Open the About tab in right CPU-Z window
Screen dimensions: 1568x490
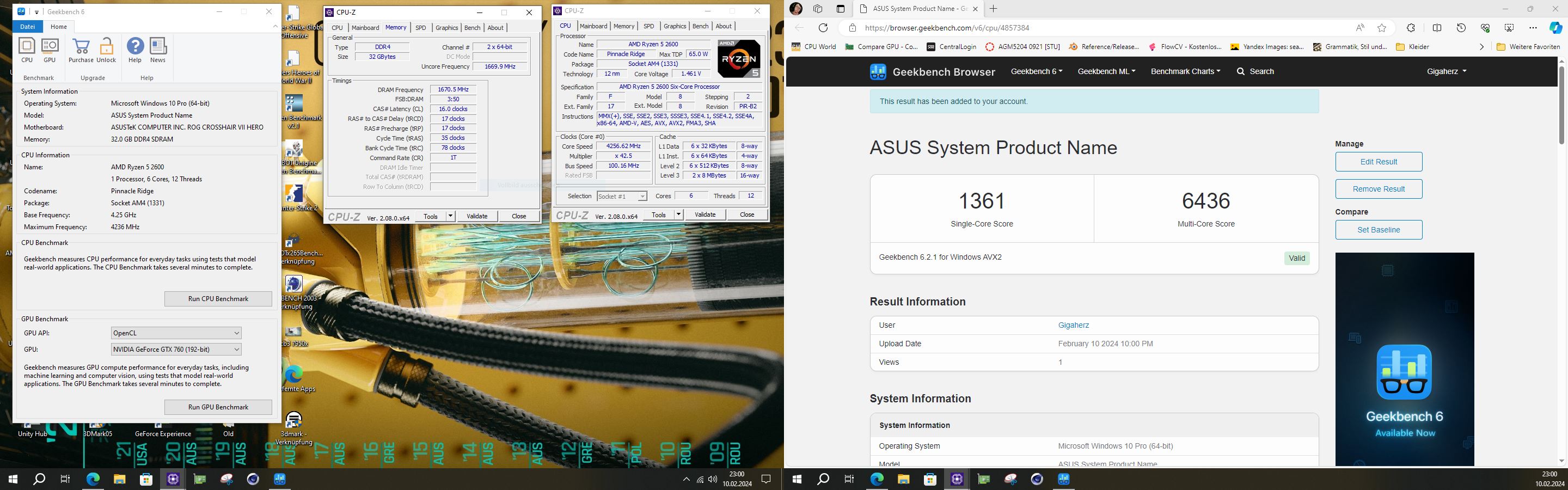tap(723, 26)
